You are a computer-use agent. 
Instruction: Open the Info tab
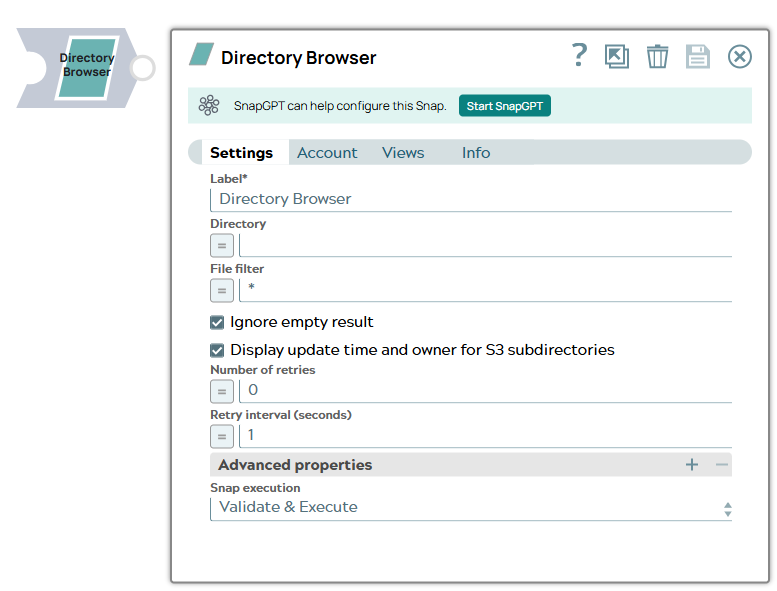pyautogui.click(x=476, y=153)
